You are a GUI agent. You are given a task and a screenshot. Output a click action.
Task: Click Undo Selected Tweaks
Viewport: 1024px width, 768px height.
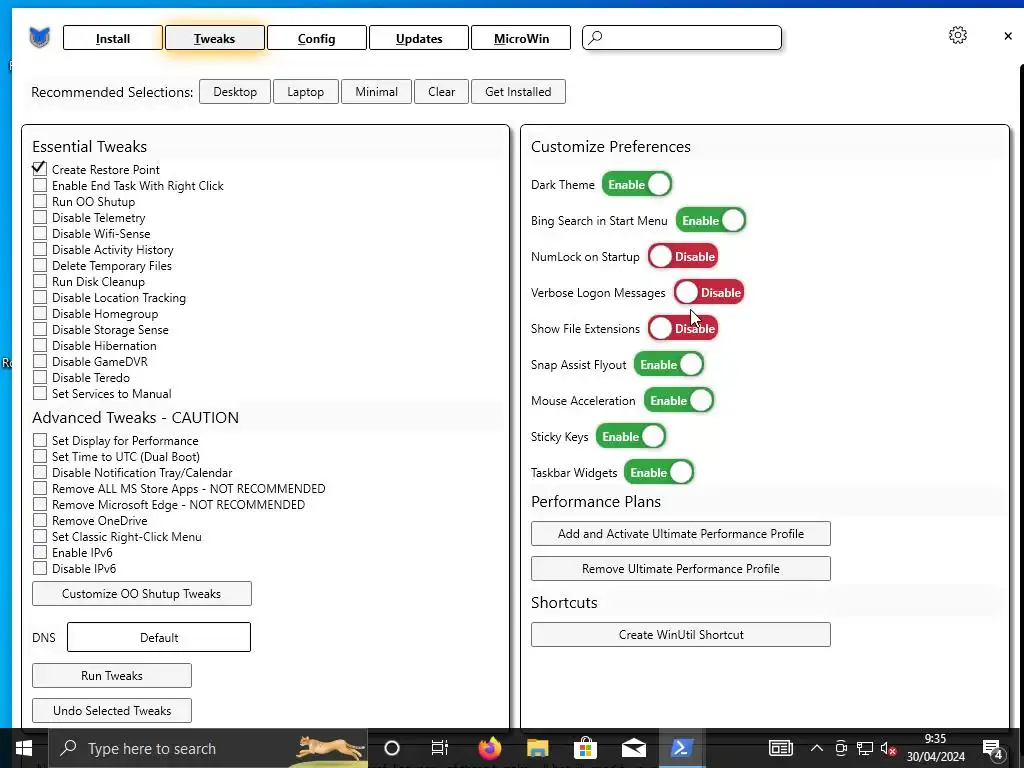click(112, 710)
